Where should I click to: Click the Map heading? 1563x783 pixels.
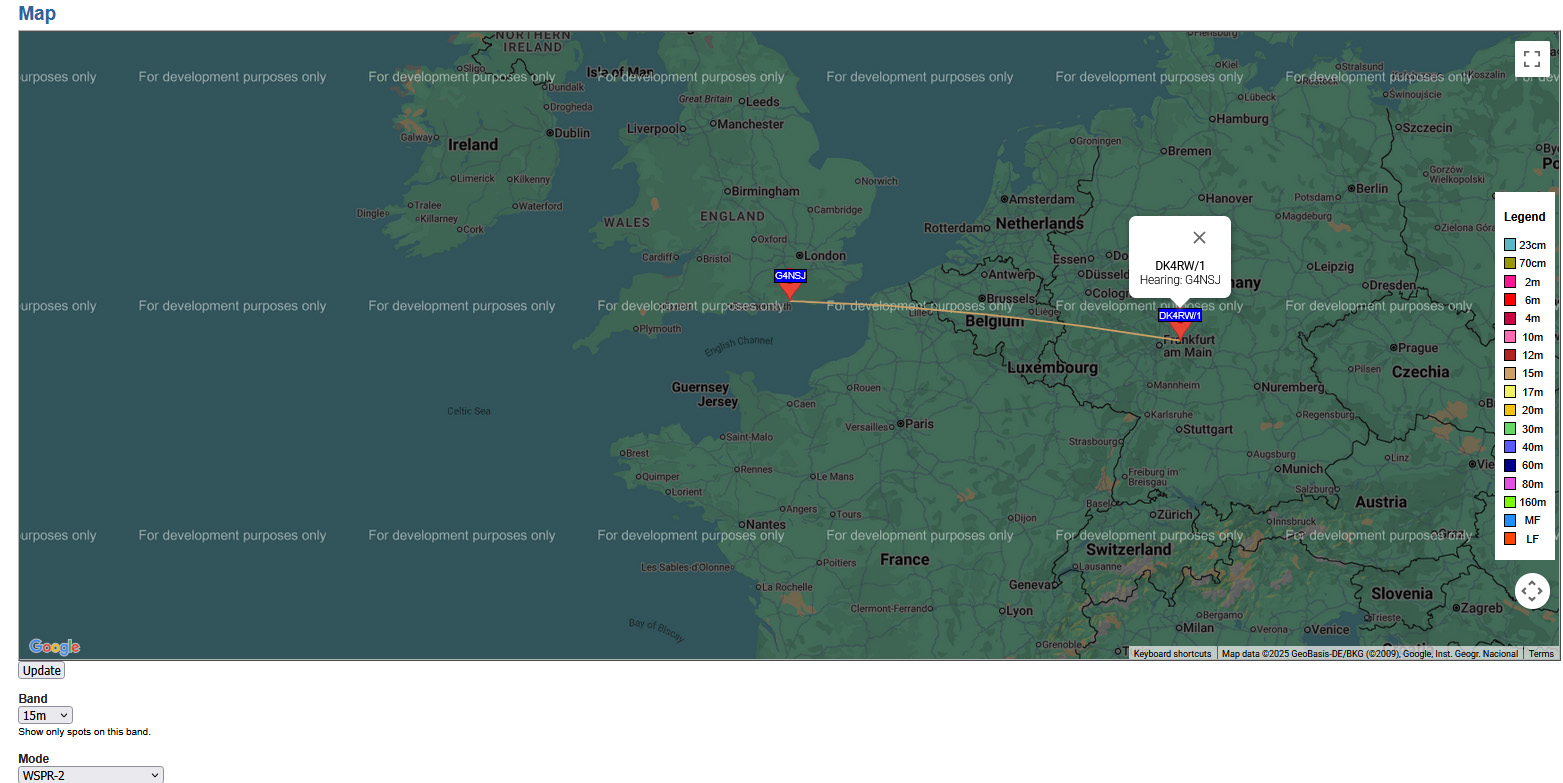(x=37, y=14)
